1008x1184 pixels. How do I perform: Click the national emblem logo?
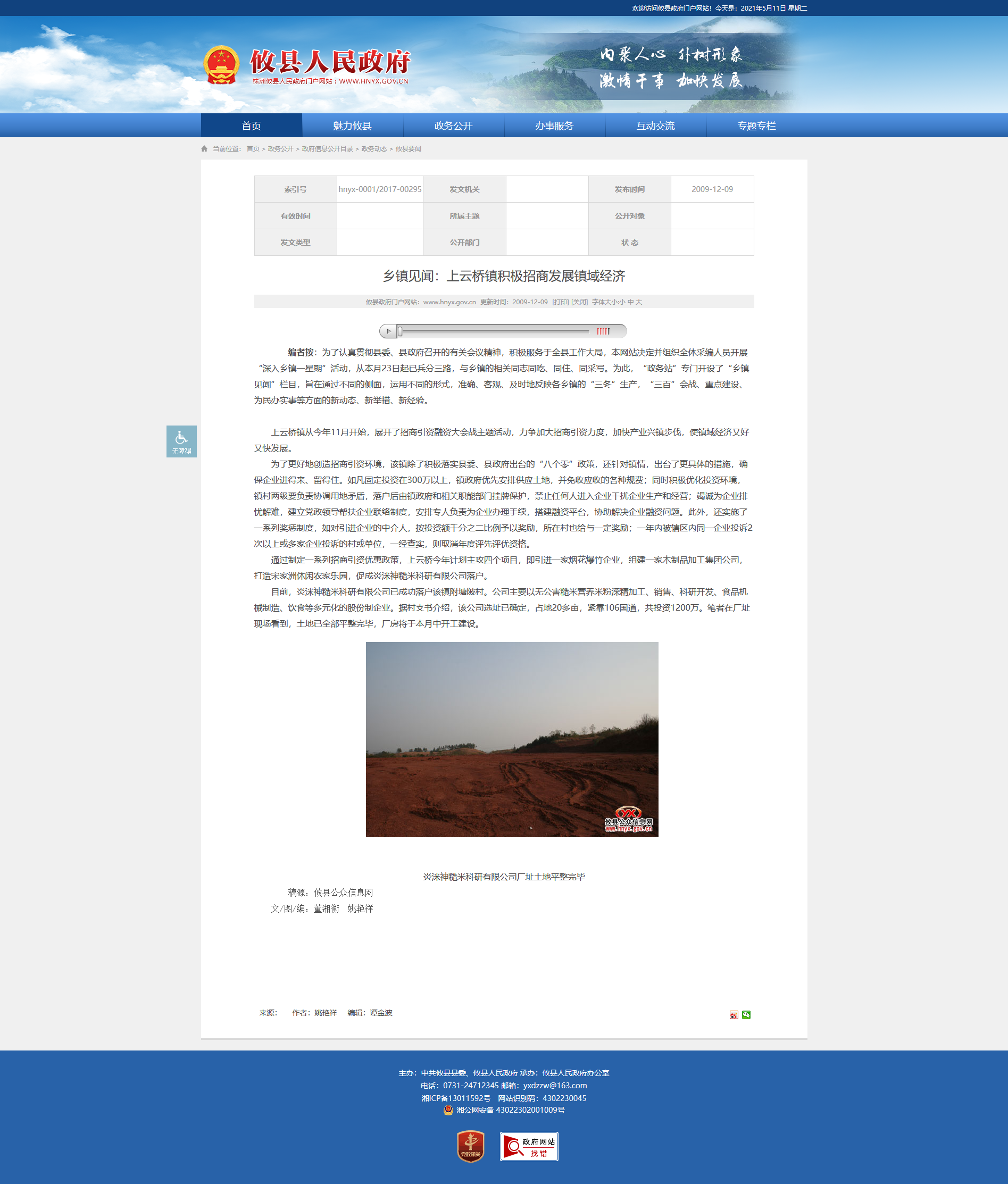221,65
